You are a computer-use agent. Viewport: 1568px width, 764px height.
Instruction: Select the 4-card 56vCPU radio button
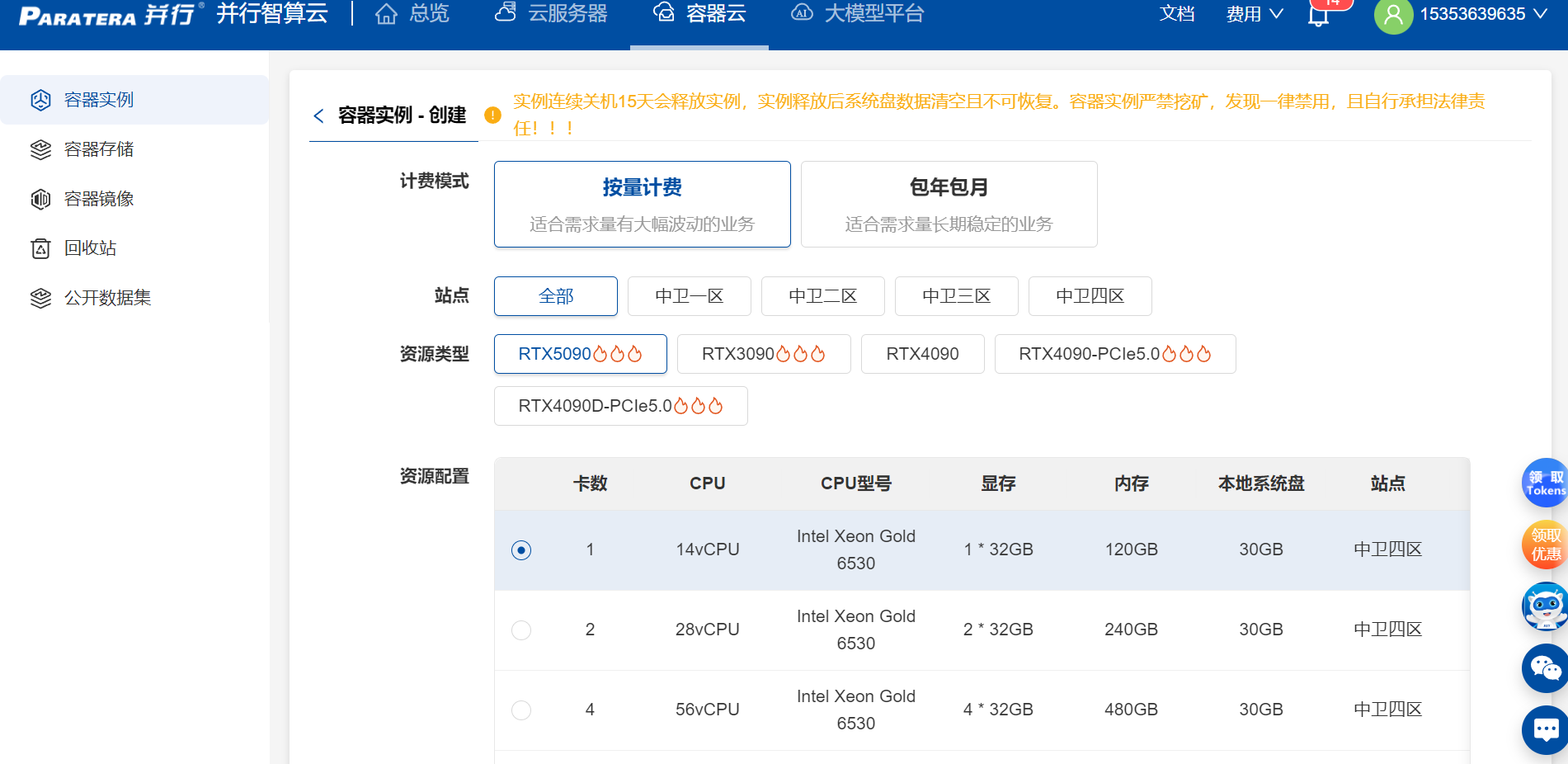[521, 710]
